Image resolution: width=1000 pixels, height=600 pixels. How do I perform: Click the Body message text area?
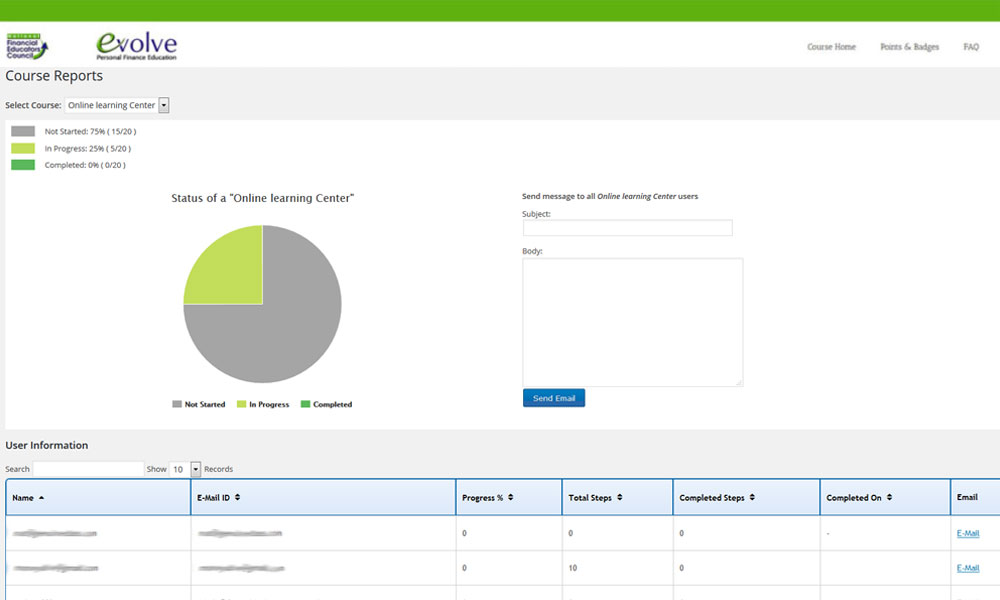coord(633,322)
